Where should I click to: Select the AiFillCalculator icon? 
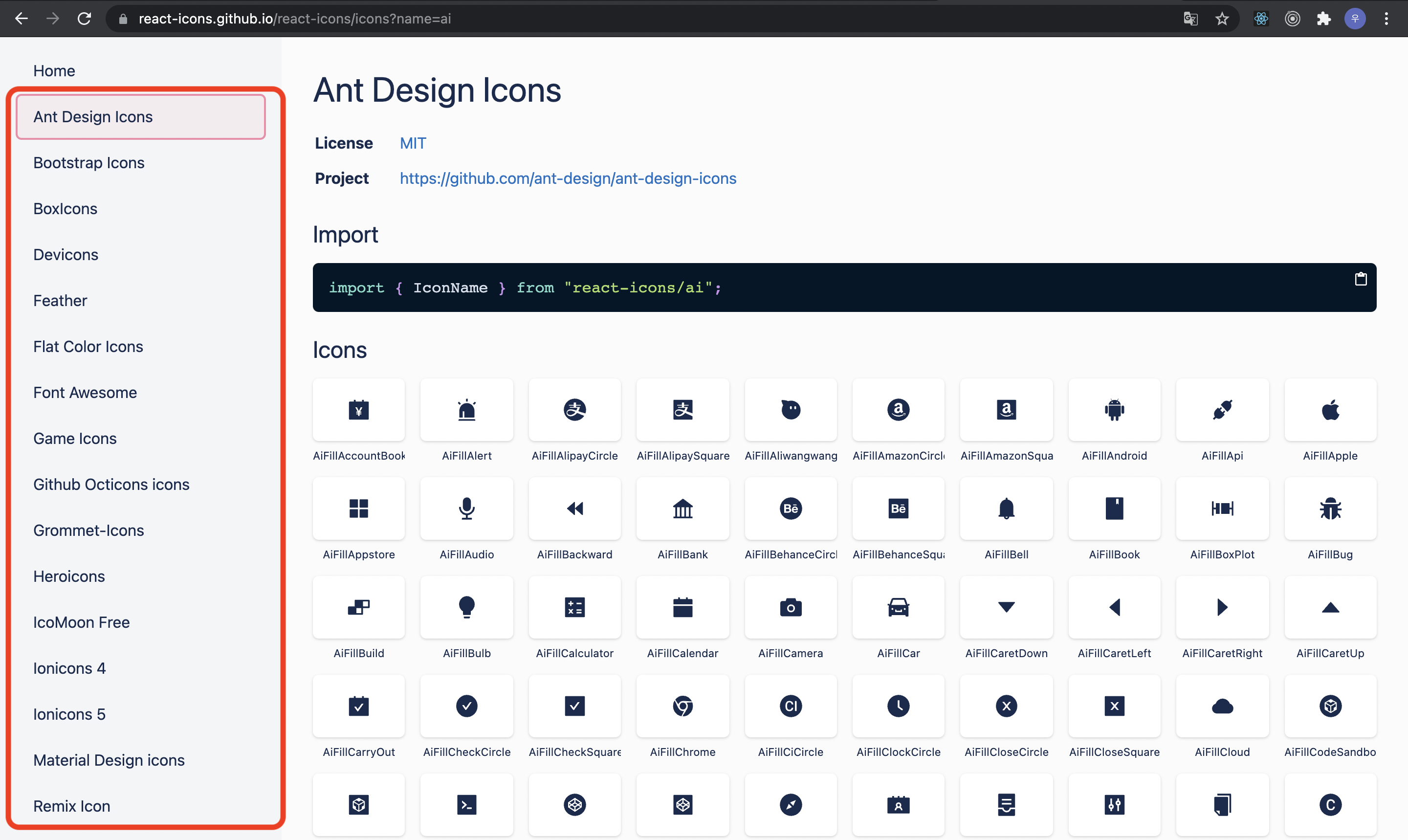coord(574,607)
